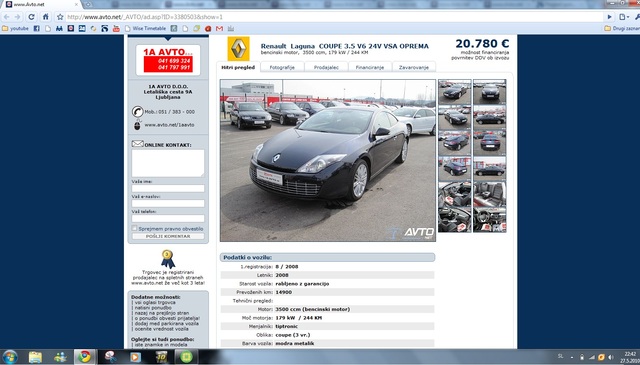Click o ponudbi obvesti prijatelja link
Image resolution: width=640 pixels, height=365 pixels.
pyautogui.click(x=166, y=318)
